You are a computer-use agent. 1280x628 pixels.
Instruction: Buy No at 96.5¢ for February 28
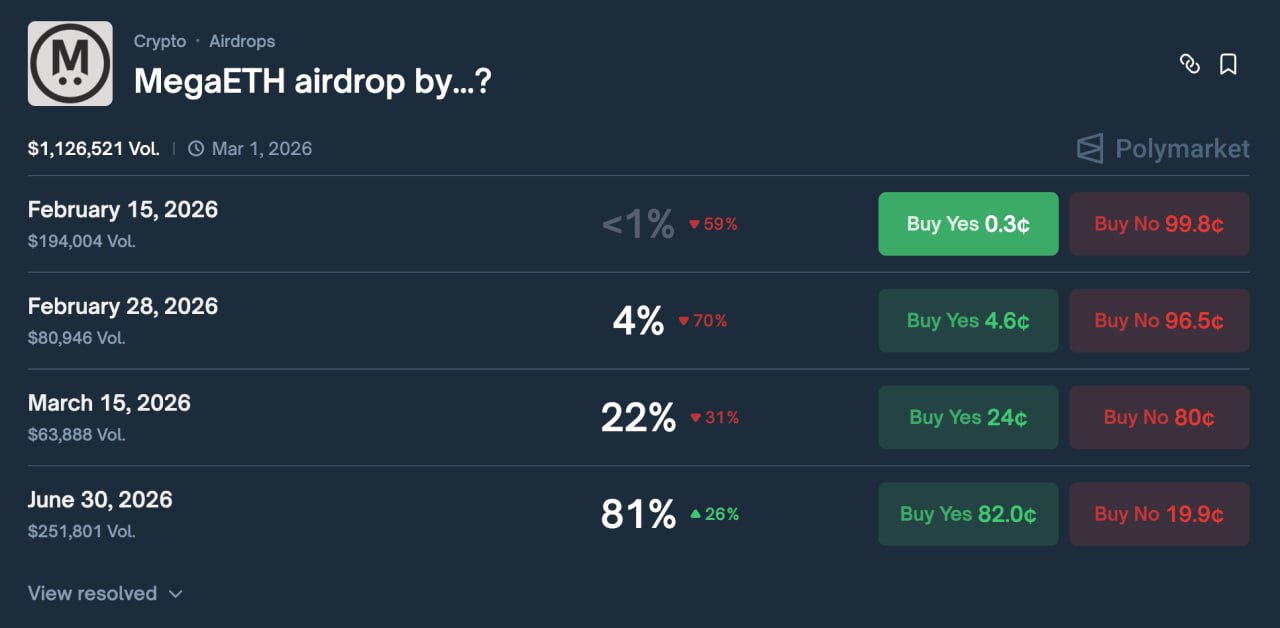tap(1158, 321)
